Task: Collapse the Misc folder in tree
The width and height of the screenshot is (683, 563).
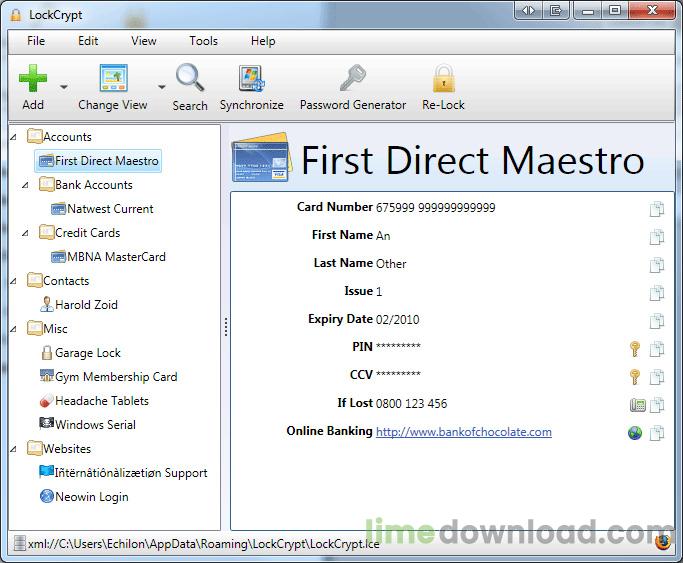Action: tap(14, 329)
